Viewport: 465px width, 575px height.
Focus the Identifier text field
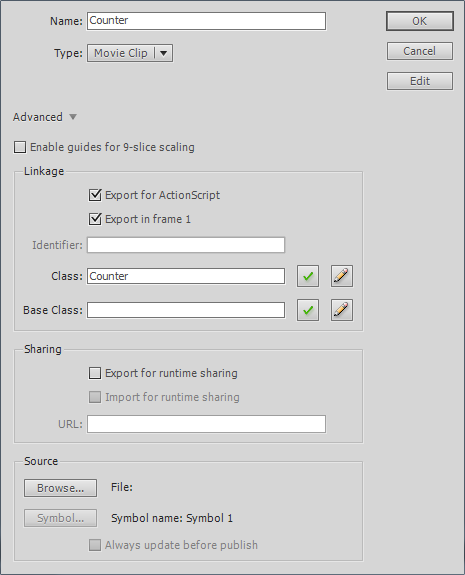[186, 245]
